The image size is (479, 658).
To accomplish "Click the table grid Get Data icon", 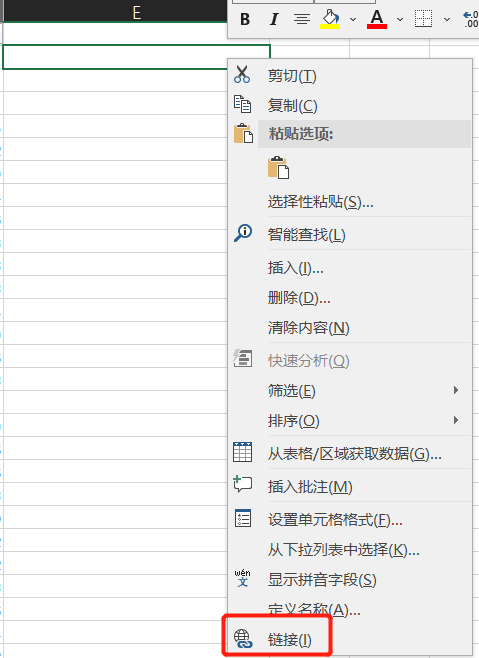I will 242,452.
